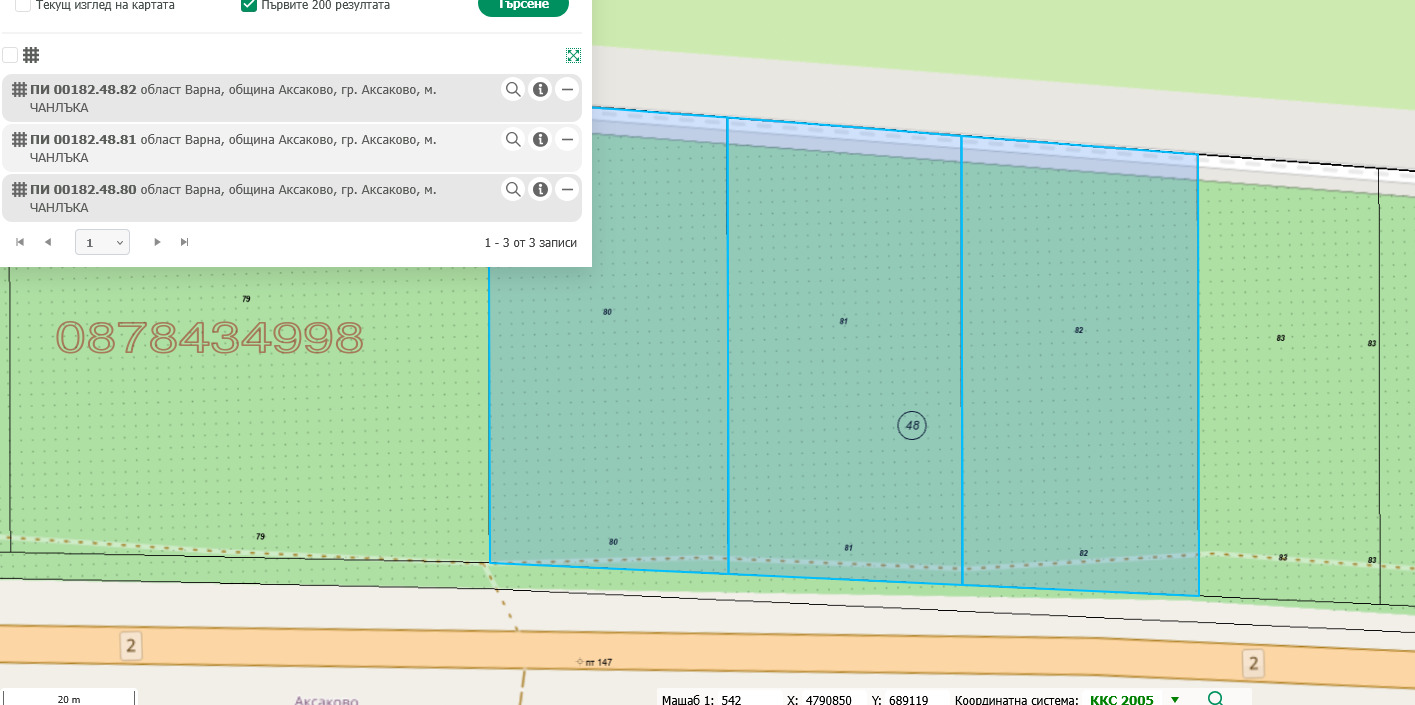Go to the next results page
Screen dimensions: 1415x705
pyautogui.click(x=157, y=242)
